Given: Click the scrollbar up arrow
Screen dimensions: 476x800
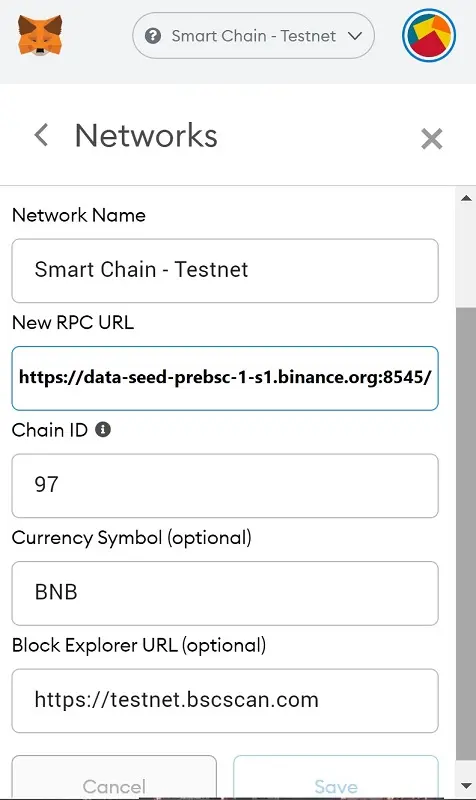Looking at the screenshot, I should (466, 198).
